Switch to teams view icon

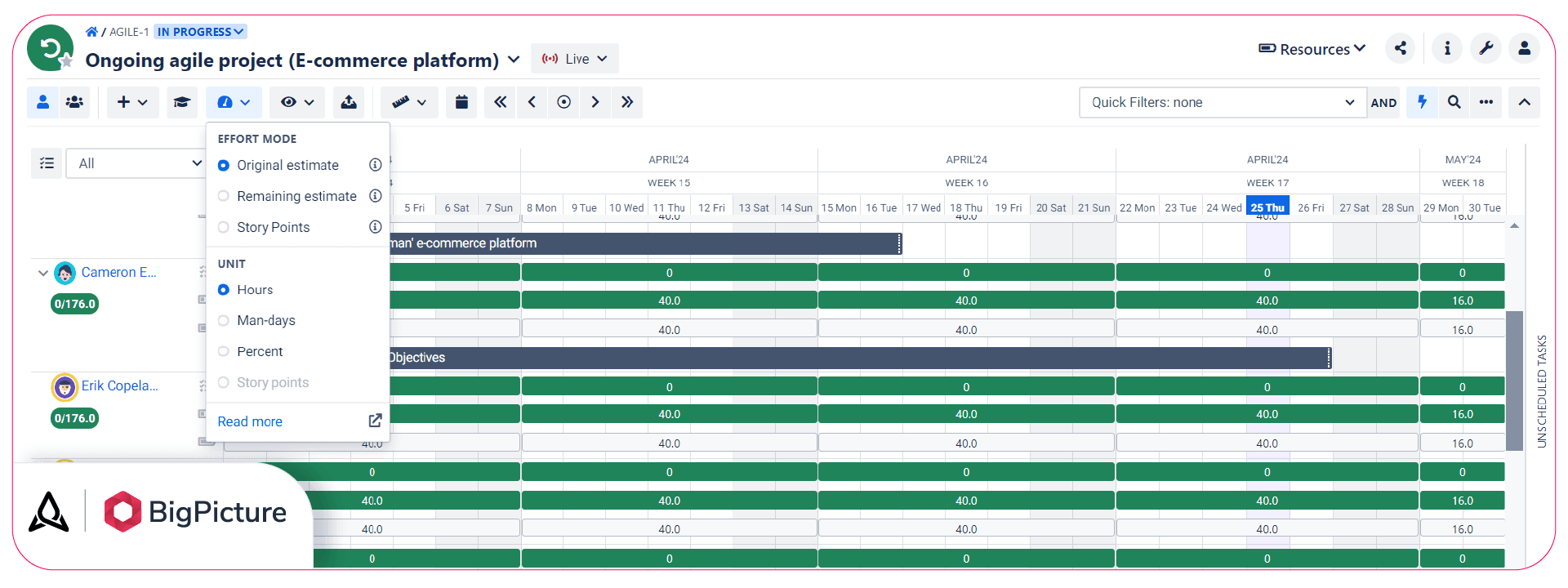point(74,102)
